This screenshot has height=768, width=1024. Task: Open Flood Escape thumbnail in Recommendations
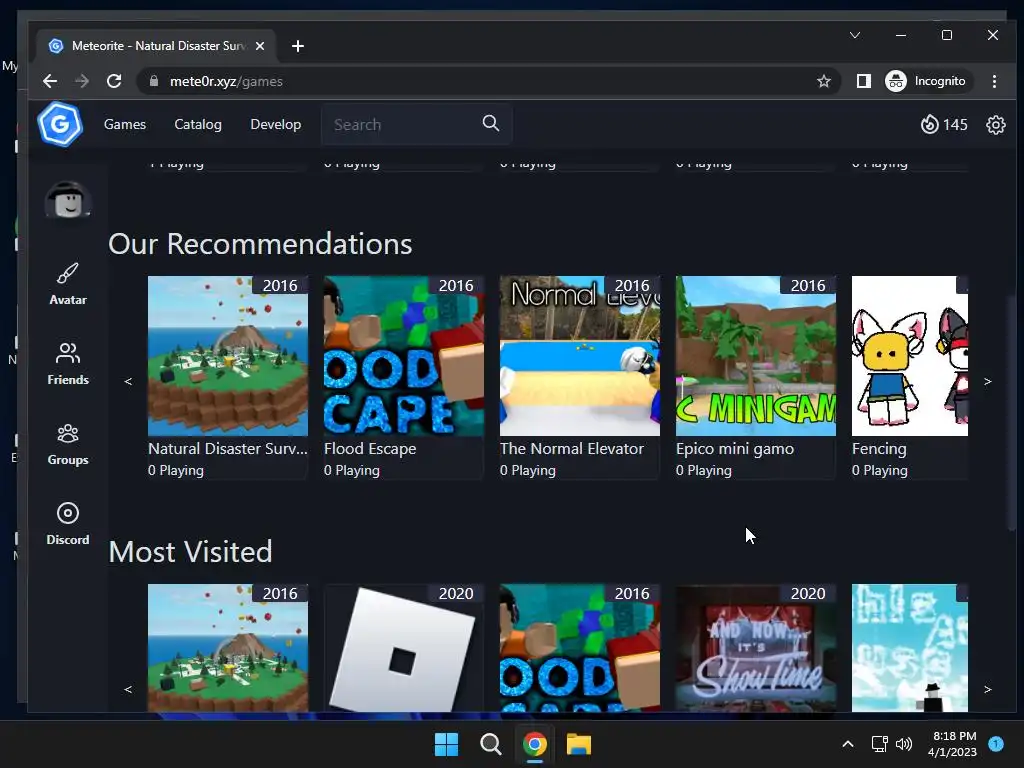[x=404, y=356]
